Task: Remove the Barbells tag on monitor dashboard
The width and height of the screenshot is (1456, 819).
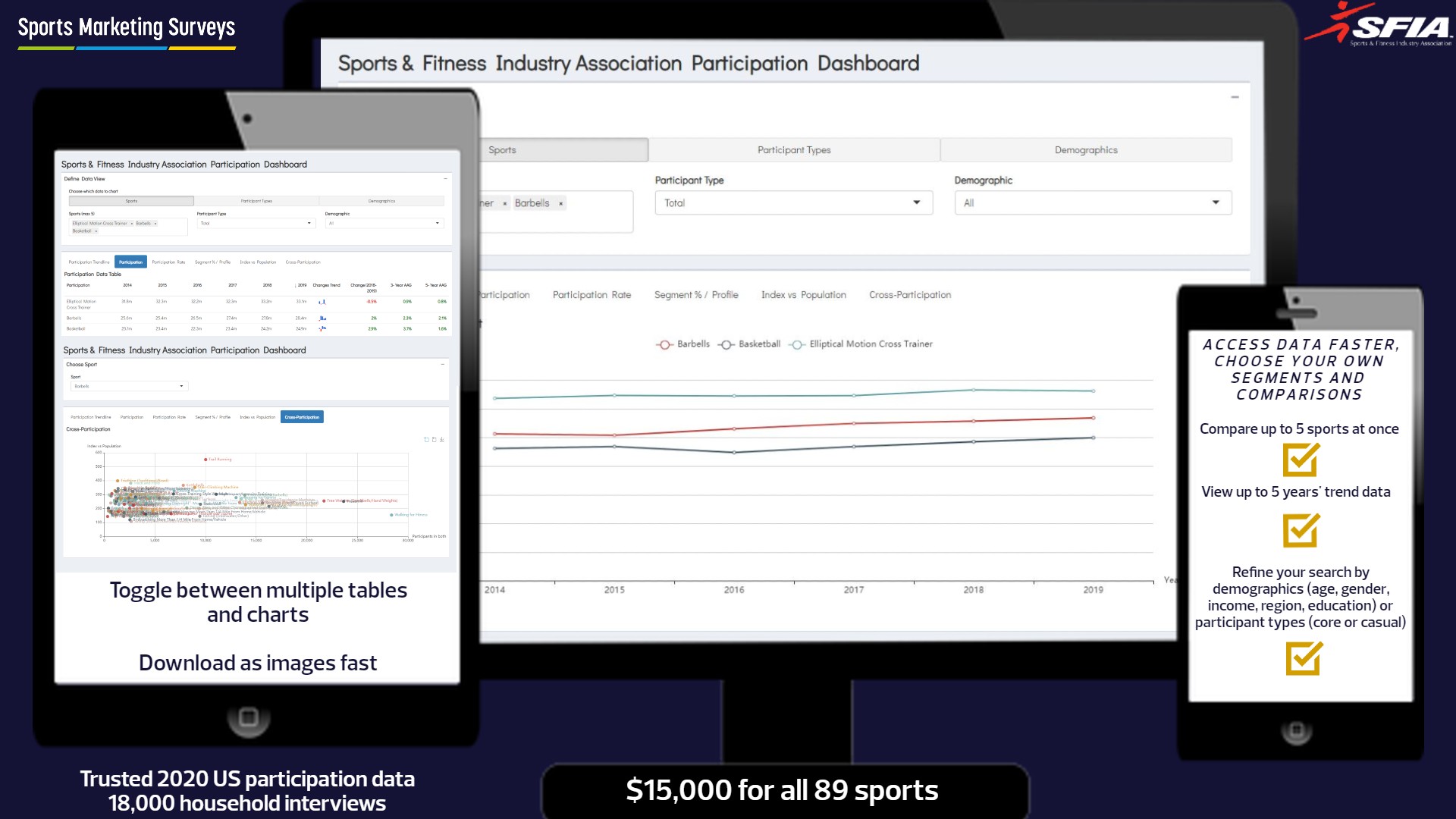Action: [x=560, y=203]
